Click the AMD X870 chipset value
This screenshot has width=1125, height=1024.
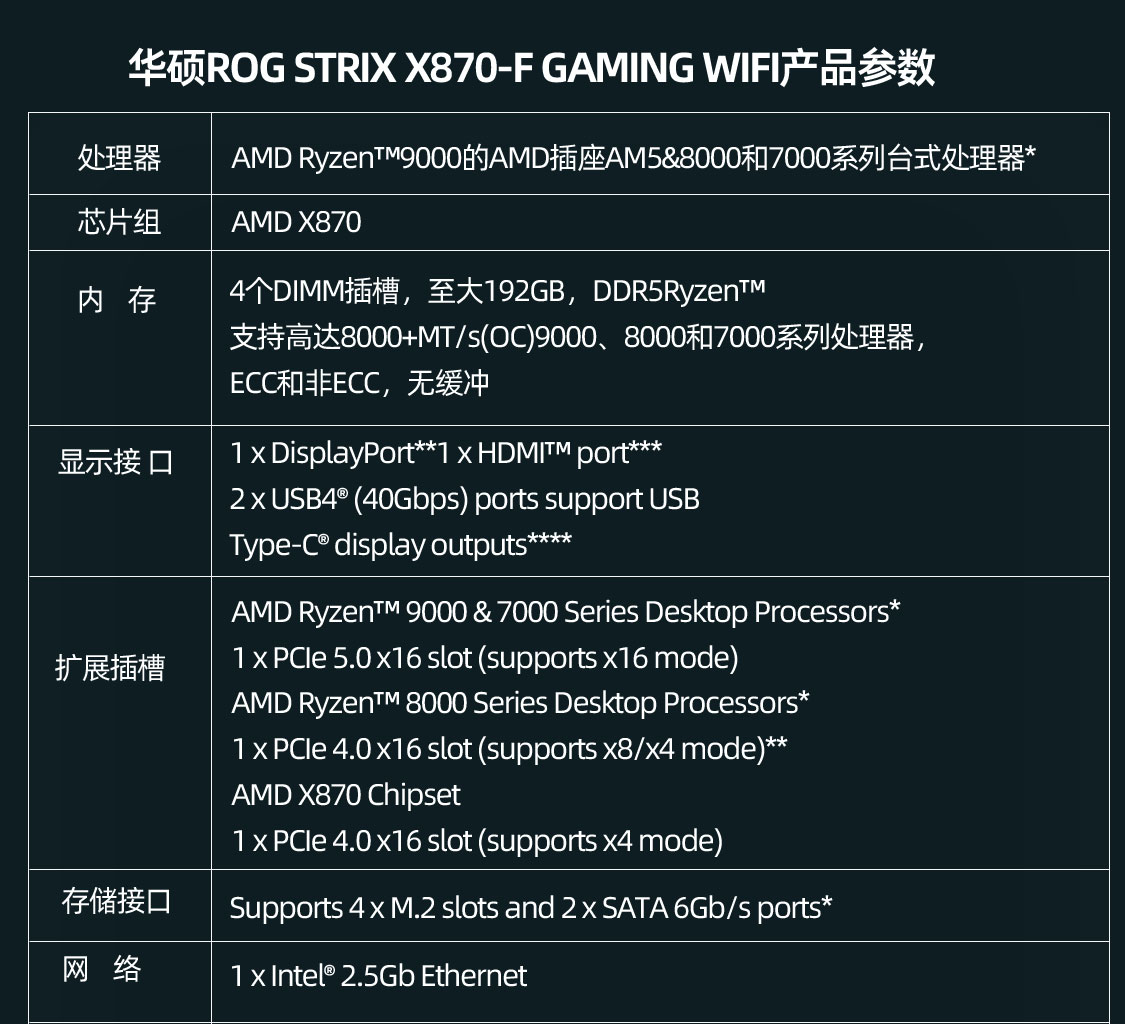tap(296, 222)
